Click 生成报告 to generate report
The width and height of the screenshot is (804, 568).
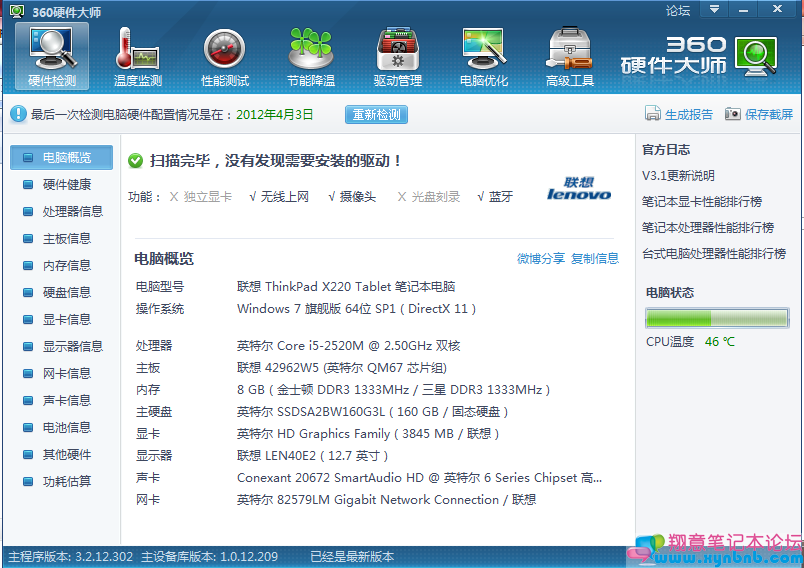(689, 114)
